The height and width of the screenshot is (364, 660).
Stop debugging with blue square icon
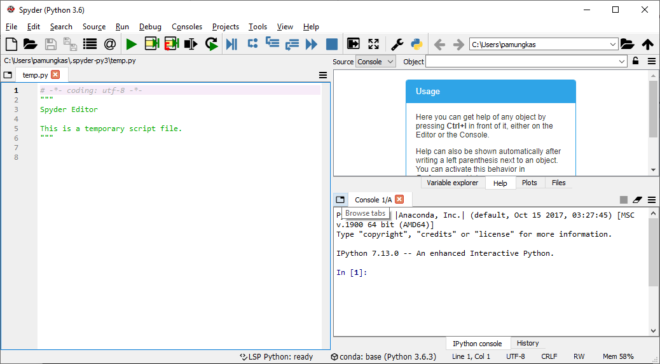332,44
